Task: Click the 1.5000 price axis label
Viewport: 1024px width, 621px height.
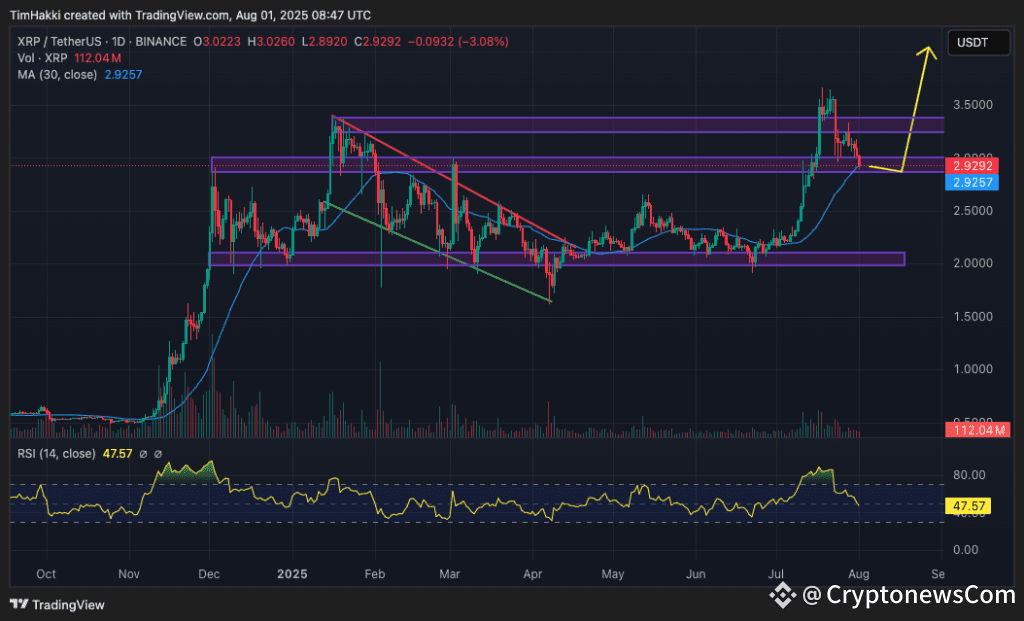Action: pos(973,317)
